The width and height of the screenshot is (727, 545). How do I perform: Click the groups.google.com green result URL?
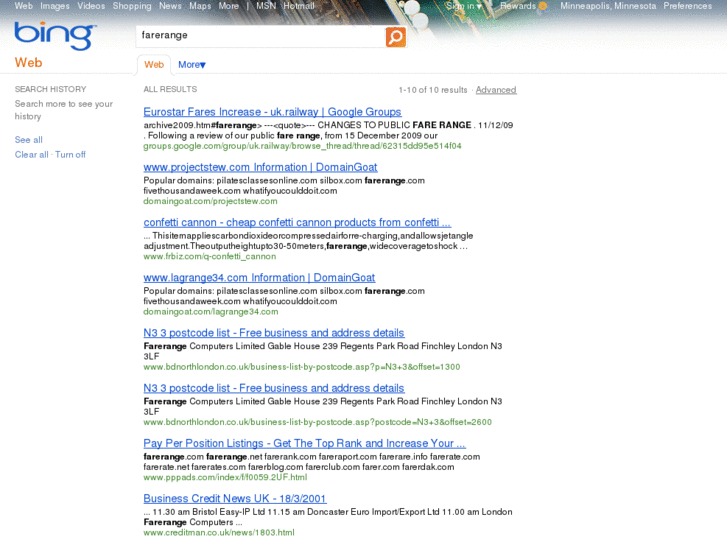pos(302,146)
